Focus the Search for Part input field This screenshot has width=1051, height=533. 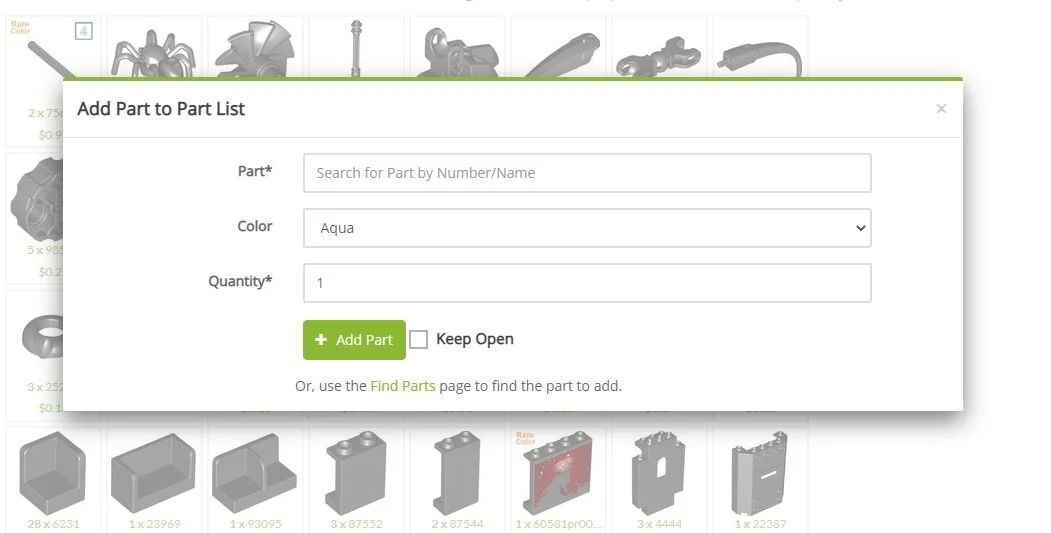click(x=587, y=173)
